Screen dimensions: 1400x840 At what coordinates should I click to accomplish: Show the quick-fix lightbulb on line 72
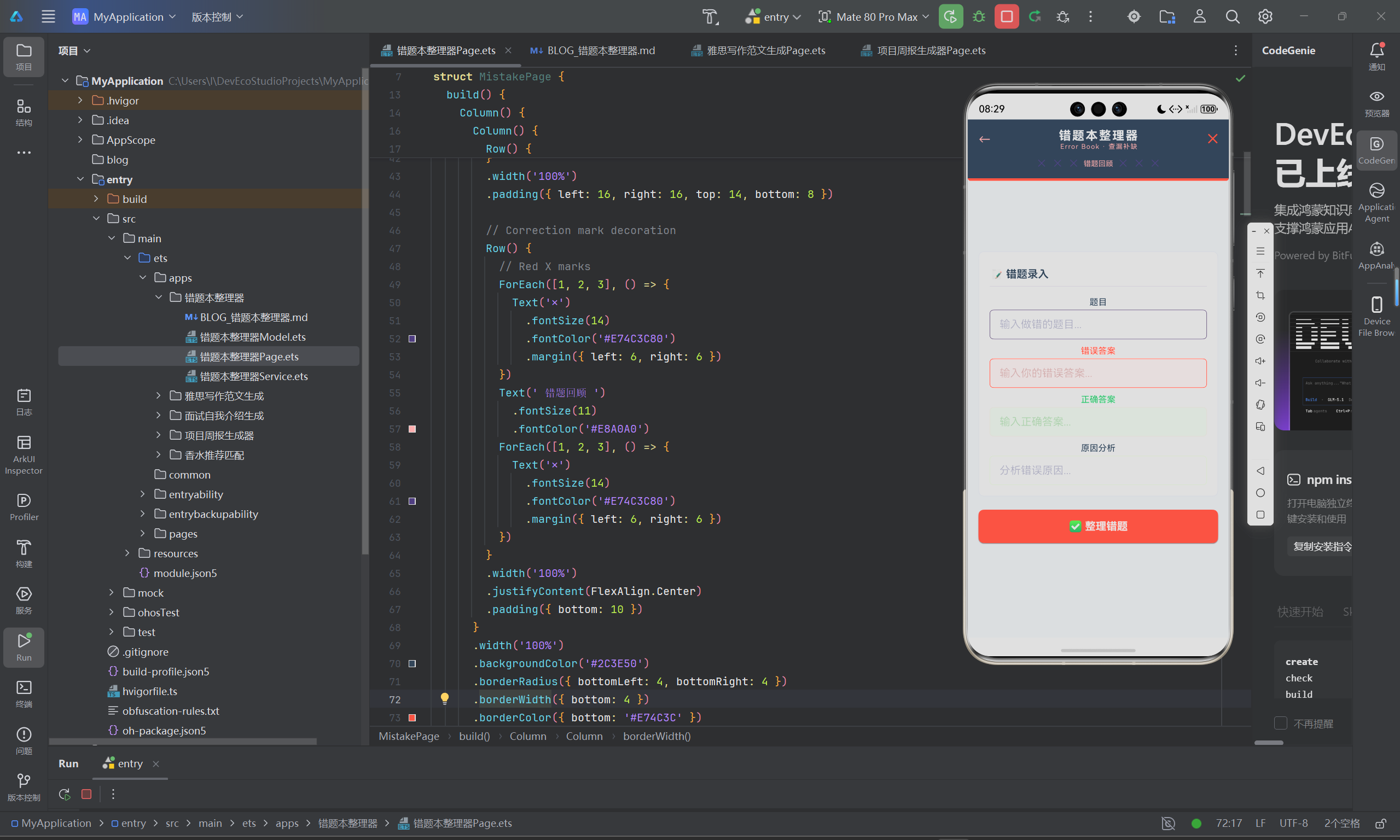(x=444, y=699)
